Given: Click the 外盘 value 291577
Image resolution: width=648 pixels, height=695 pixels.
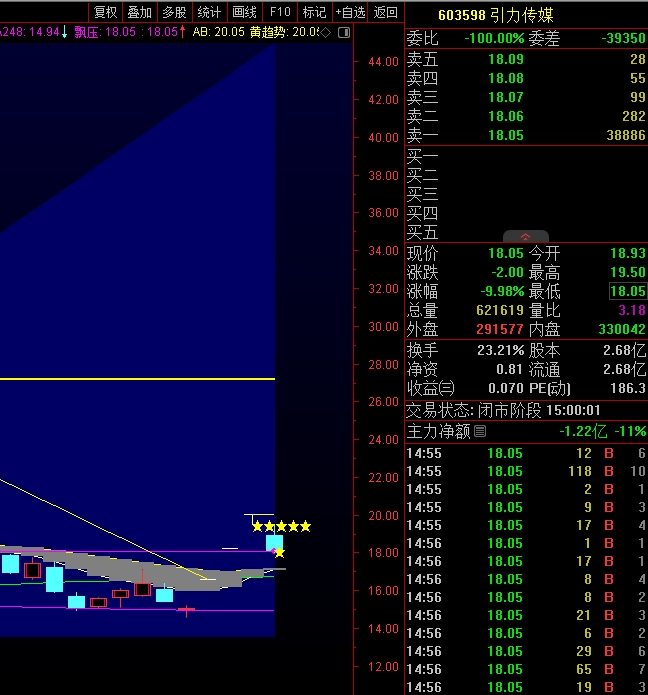Looking at the screenshot, I should coord(500,329).
